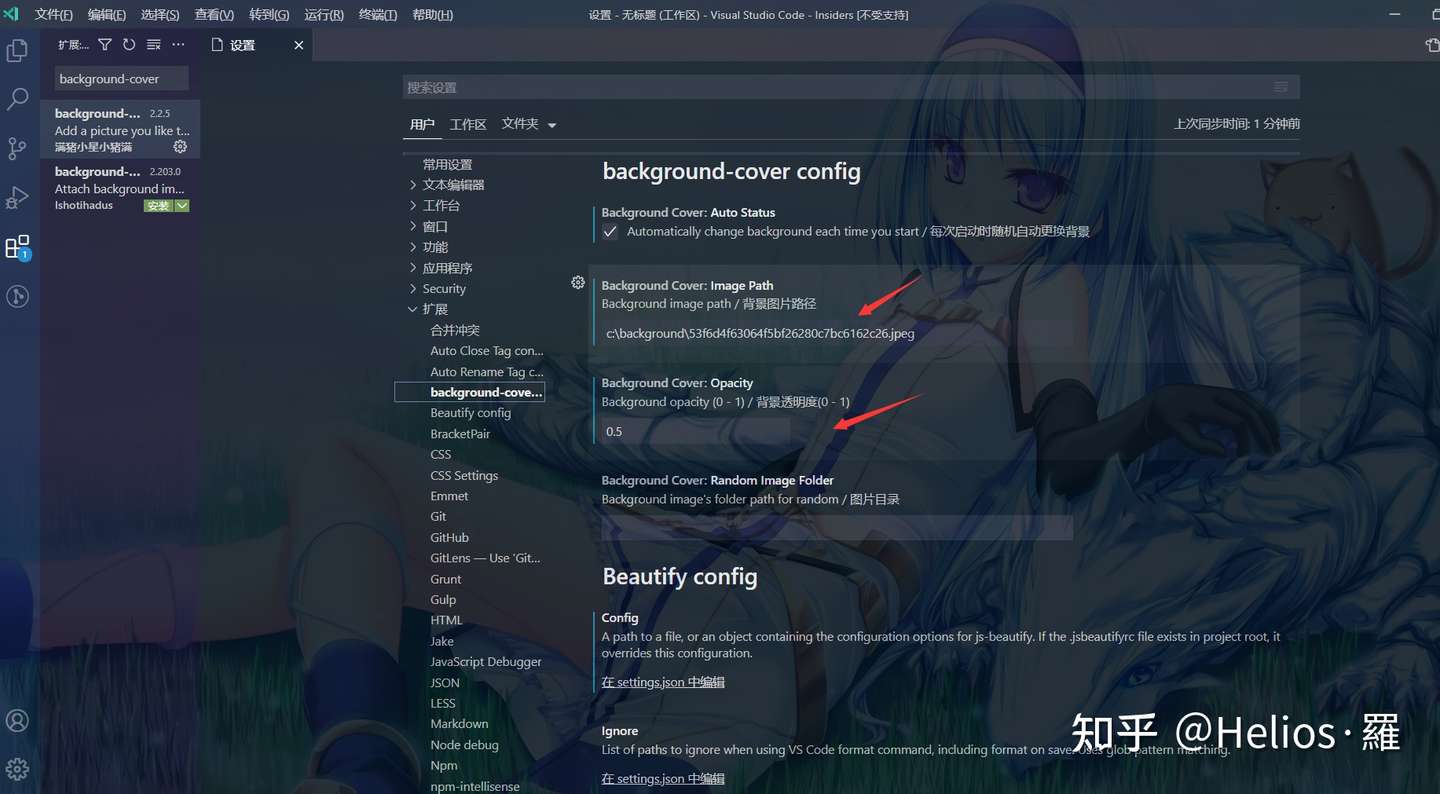The width and height of the screenshot is (1440, 794).
Task: Open the 帮助(H) menu
Action: click(x=432, y=15)
